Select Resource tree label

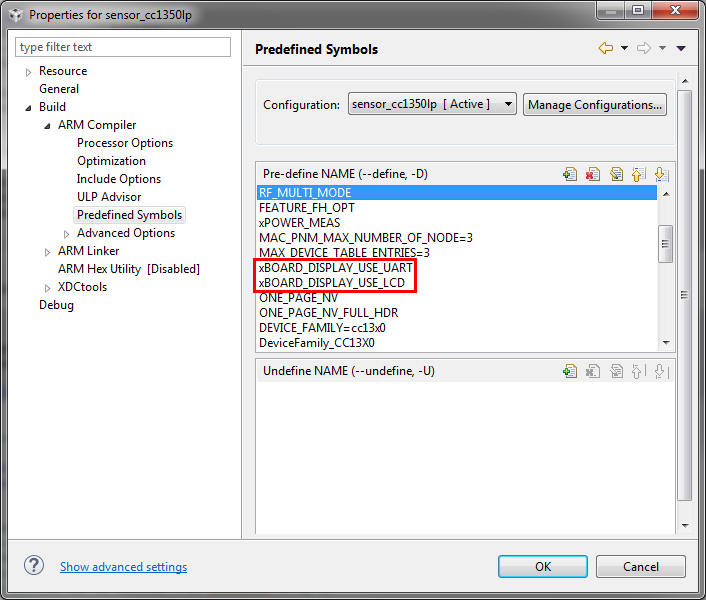63,71
